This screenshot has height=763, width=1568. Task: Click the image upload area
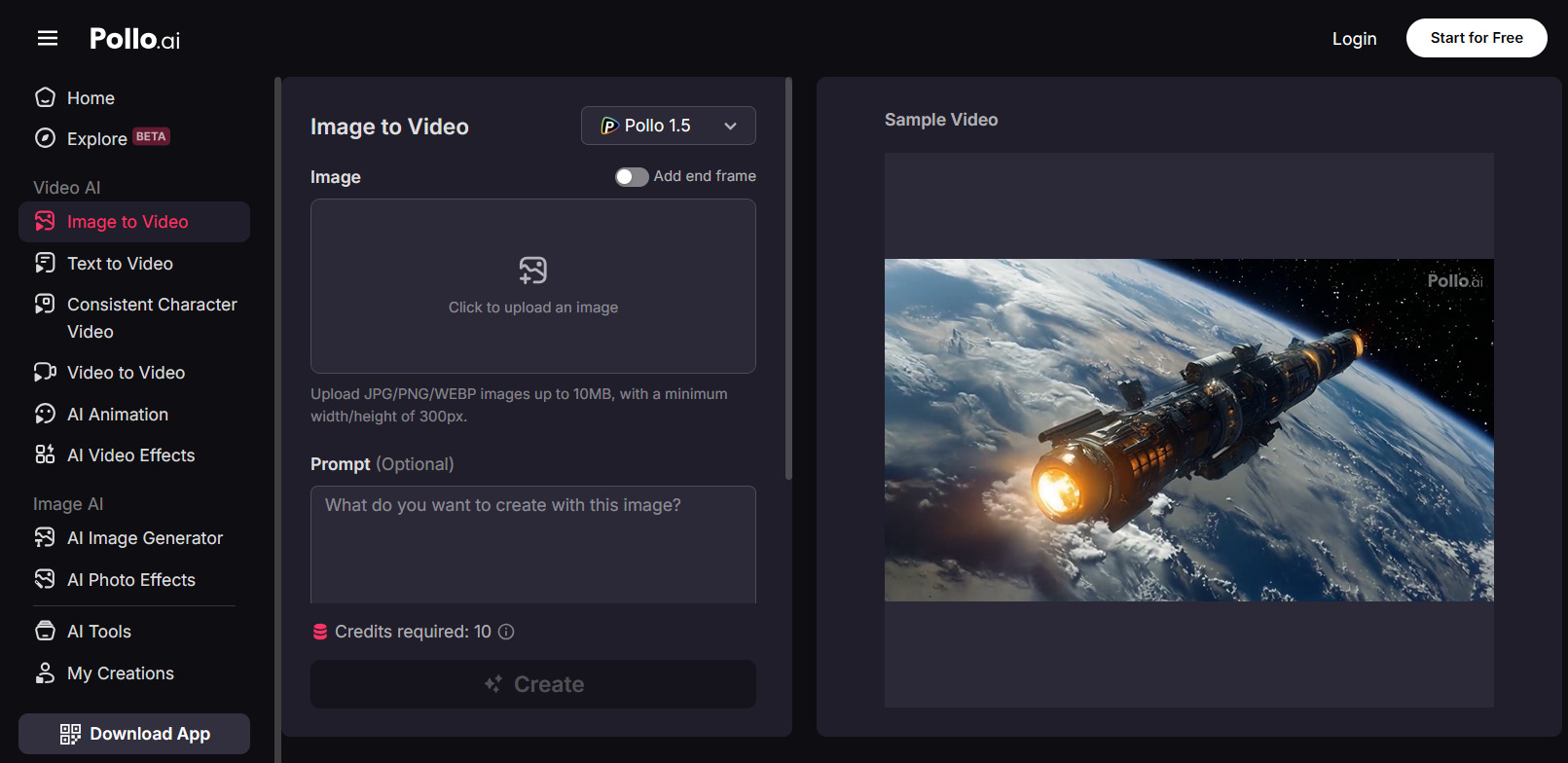(533, 286)
